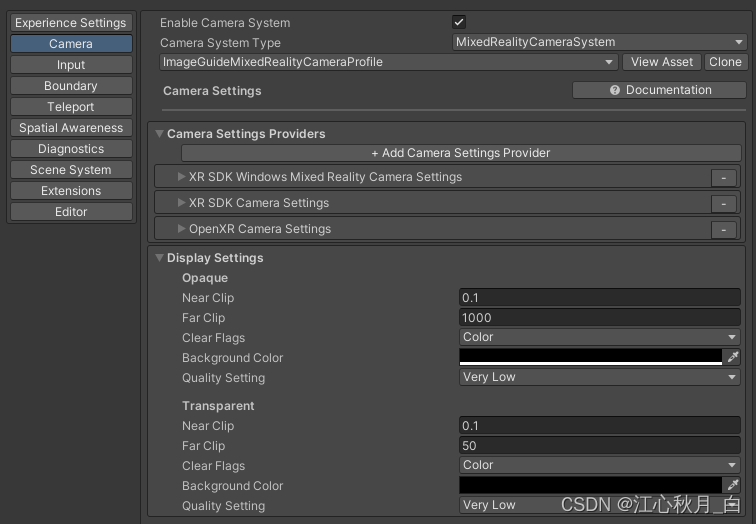Collapse Display Settings section

159,258
